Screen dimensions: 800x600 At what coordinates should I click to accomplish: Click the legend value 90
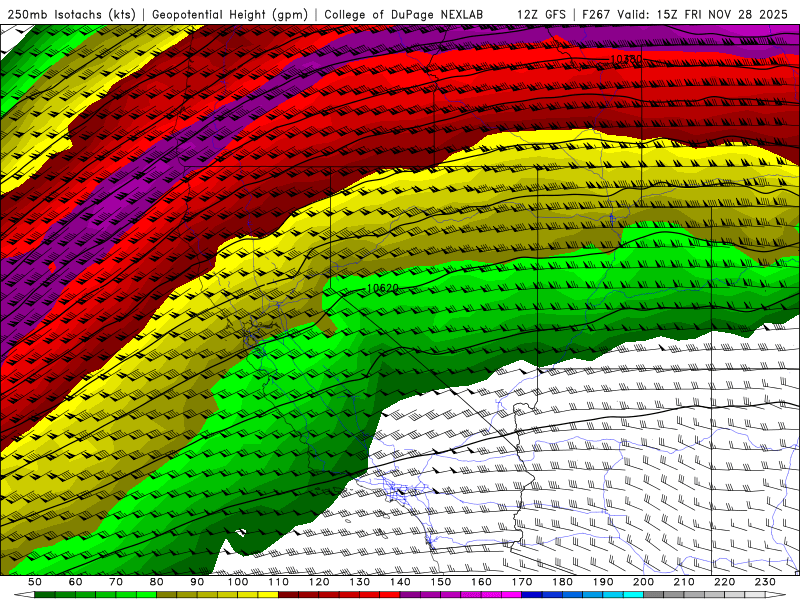point(197,582)
